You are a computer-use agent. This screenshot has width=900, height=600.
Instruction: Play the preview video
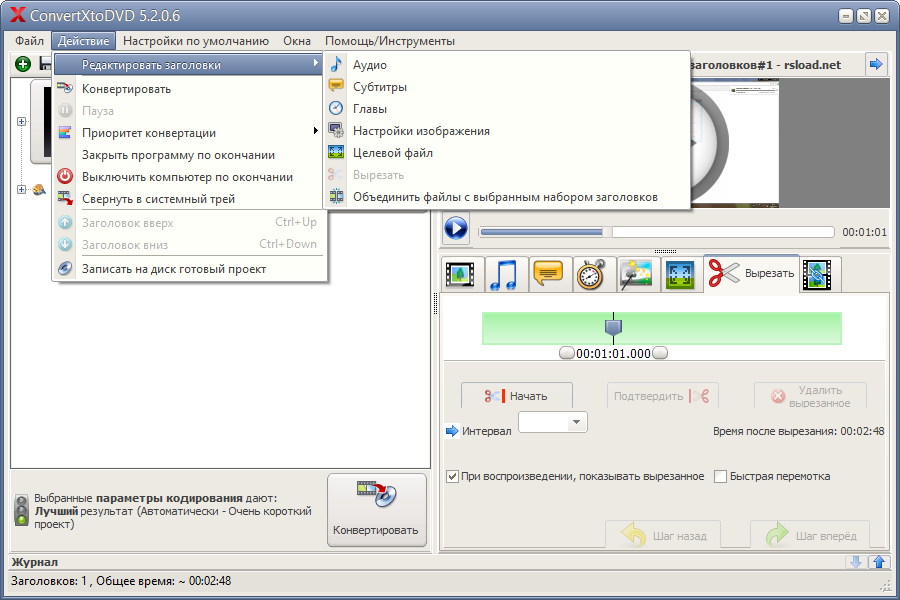pos(456,229)
